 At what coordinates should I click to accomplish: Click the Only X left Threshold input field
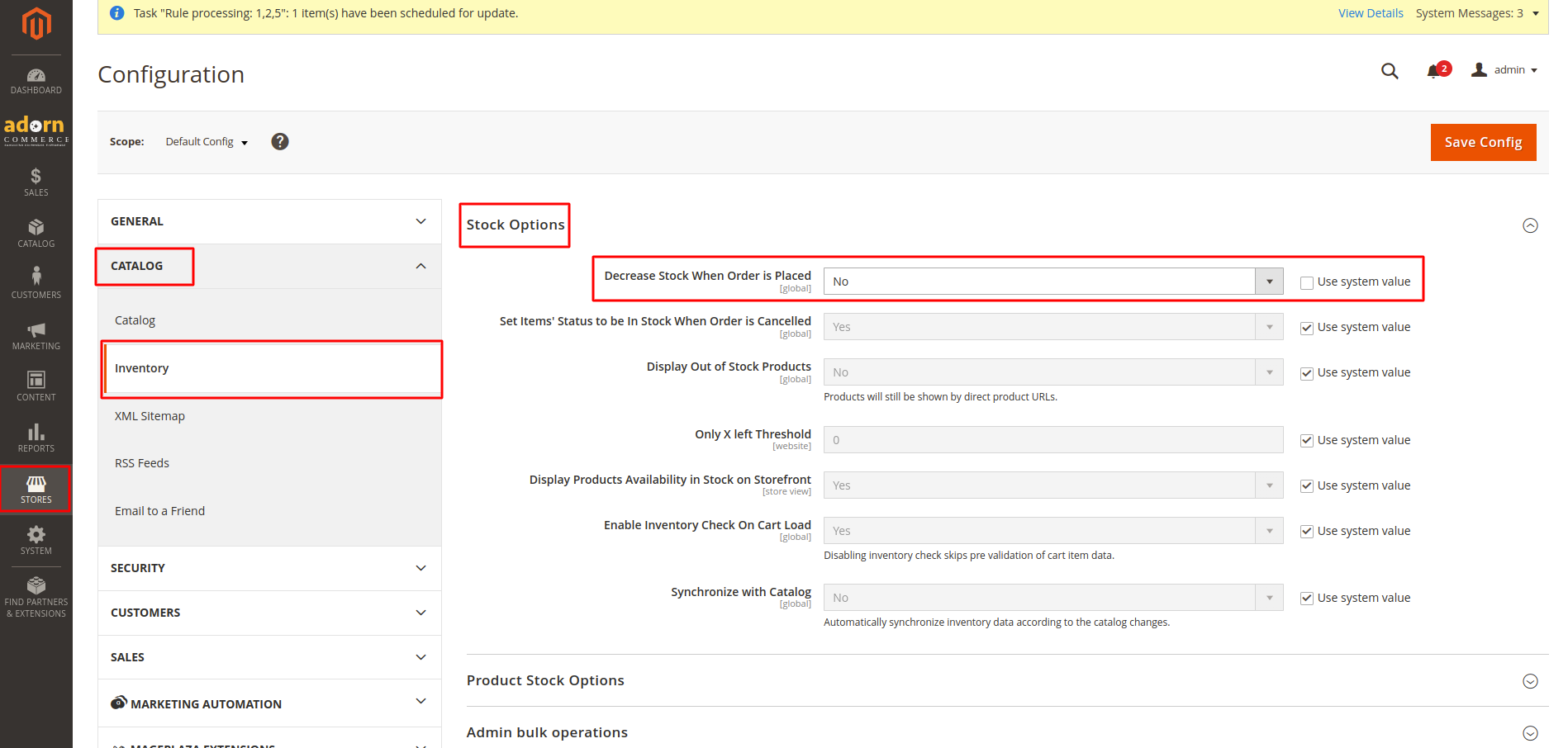(1053, 440)
